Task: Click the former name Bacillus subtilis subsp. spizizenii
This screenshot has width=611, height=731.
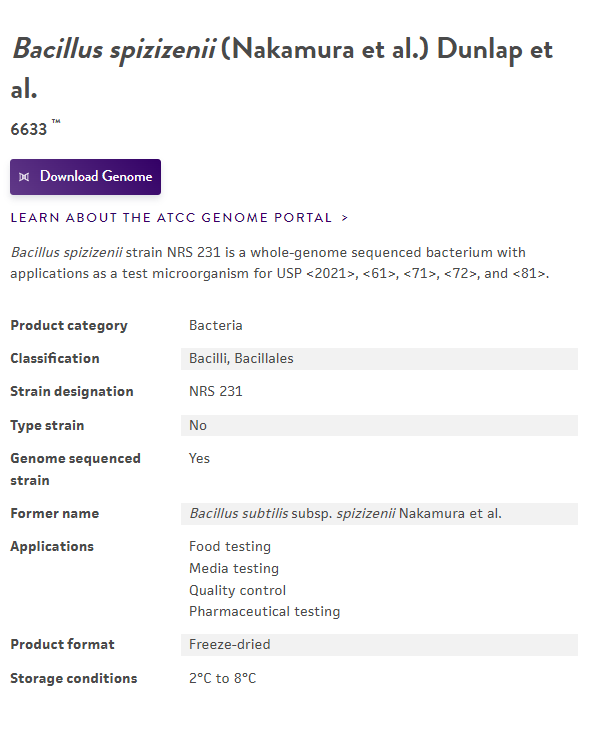Action: [345, 513]
